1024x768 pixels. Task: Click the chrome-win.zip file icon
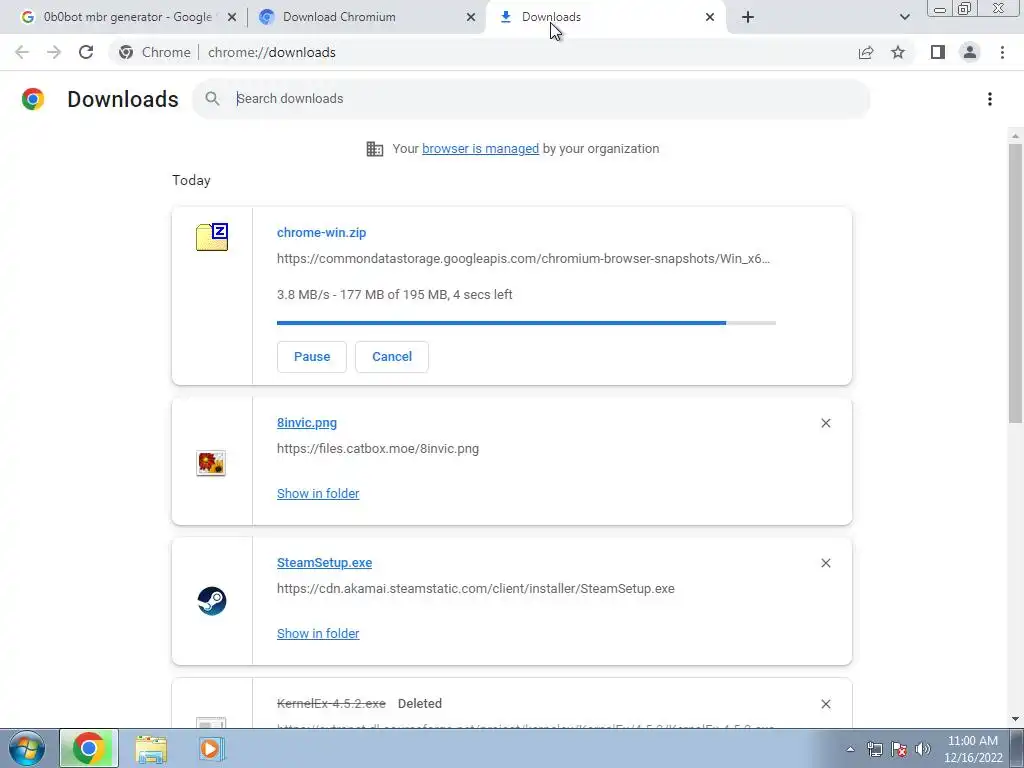212,236
